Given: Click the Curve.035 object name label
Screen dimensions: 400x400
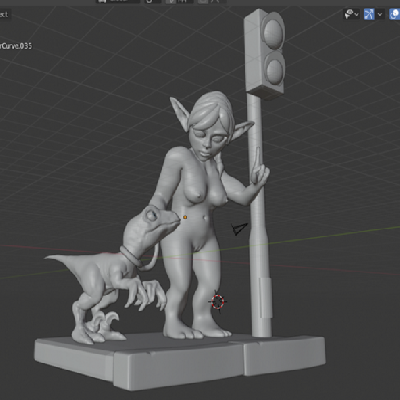Looking at the screenshot, I should (x=16, y=46).
